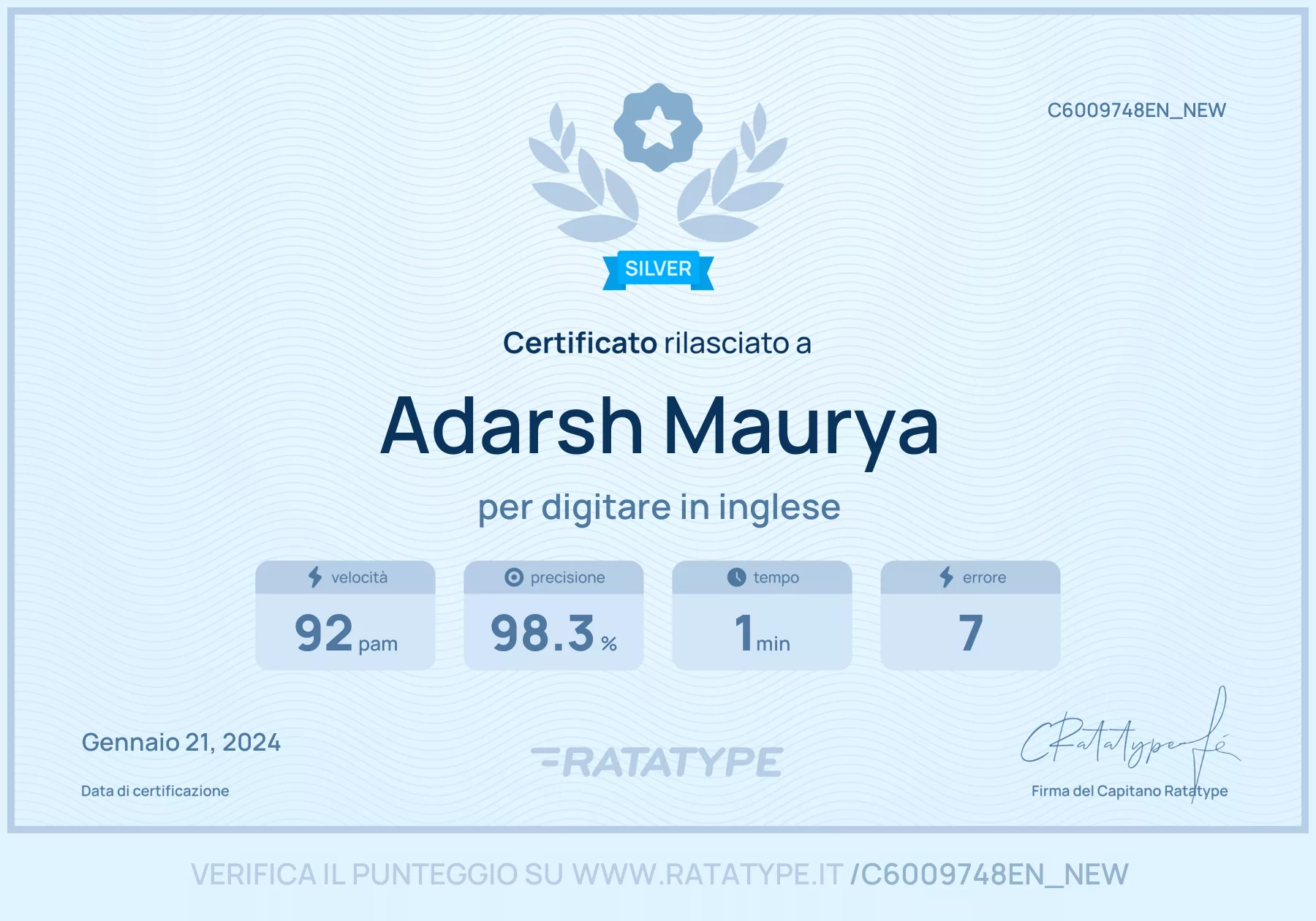Click the accuracy value 98.3 %

click(x=553, y=634)
